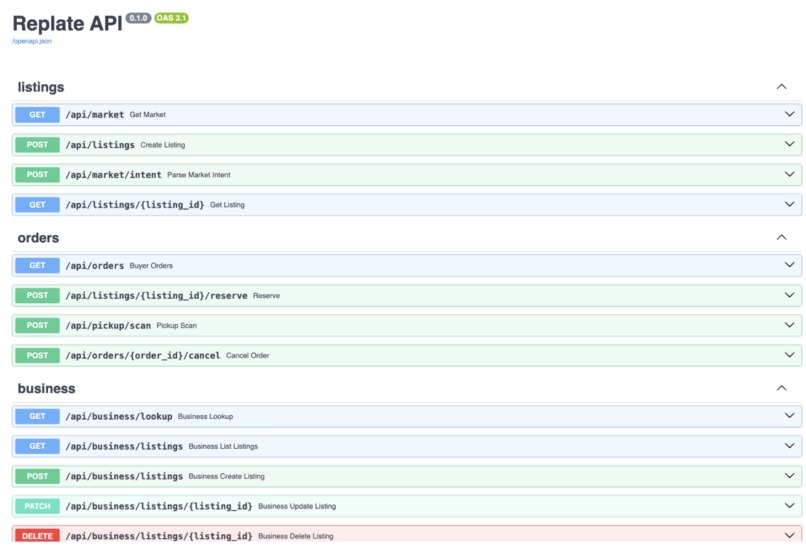Expand the Business Create Listing row arrow
The image size is (806, 552).
[790, 475]
